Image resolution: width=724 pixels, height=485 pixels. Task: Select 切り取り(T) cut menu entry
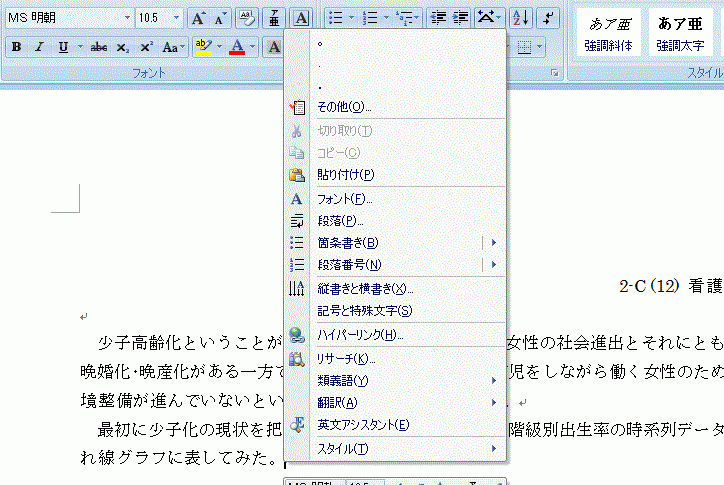395,131
